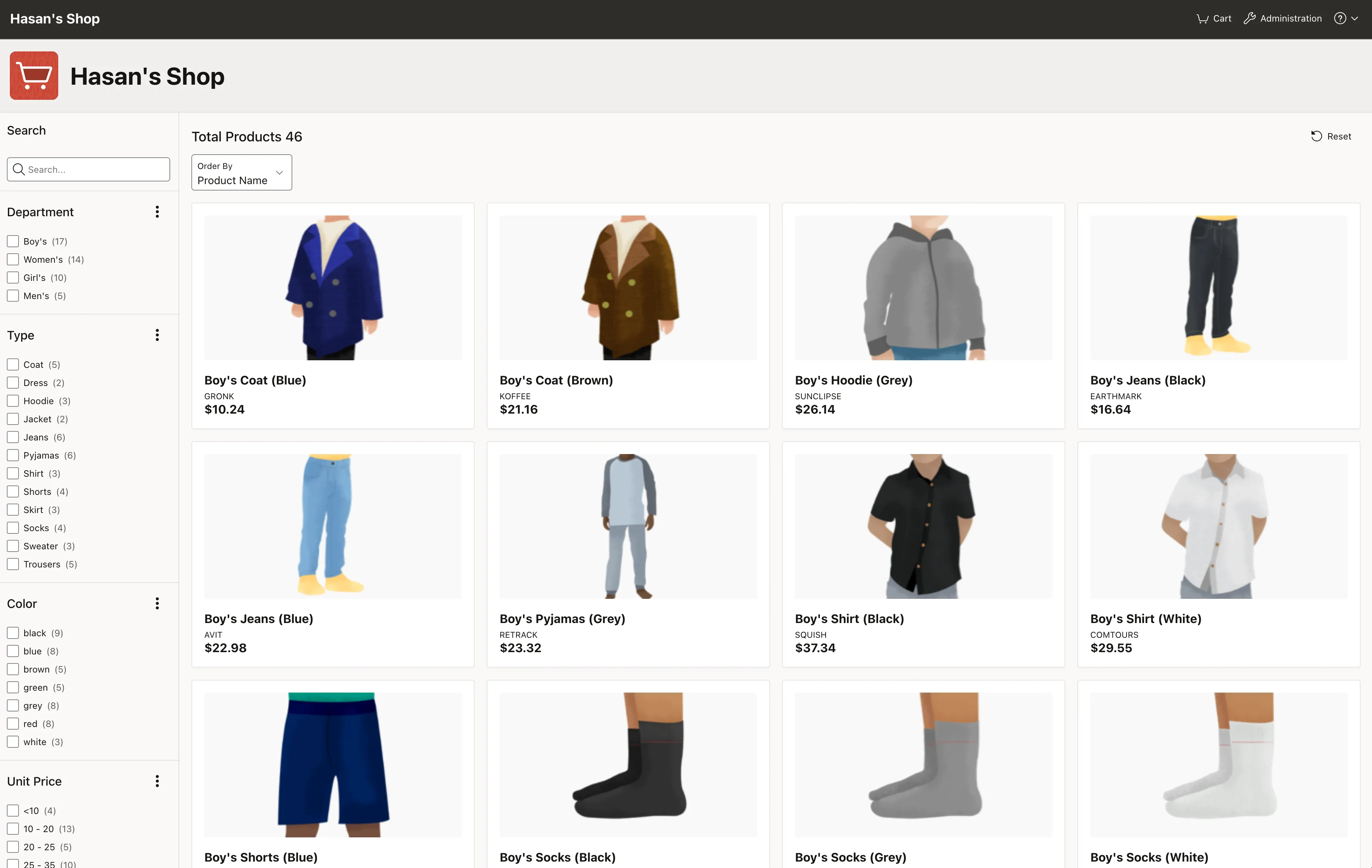This screenshot has width=1372, height=868.
Task: Expand the help menu chevron
Action: click(1355, 19)
